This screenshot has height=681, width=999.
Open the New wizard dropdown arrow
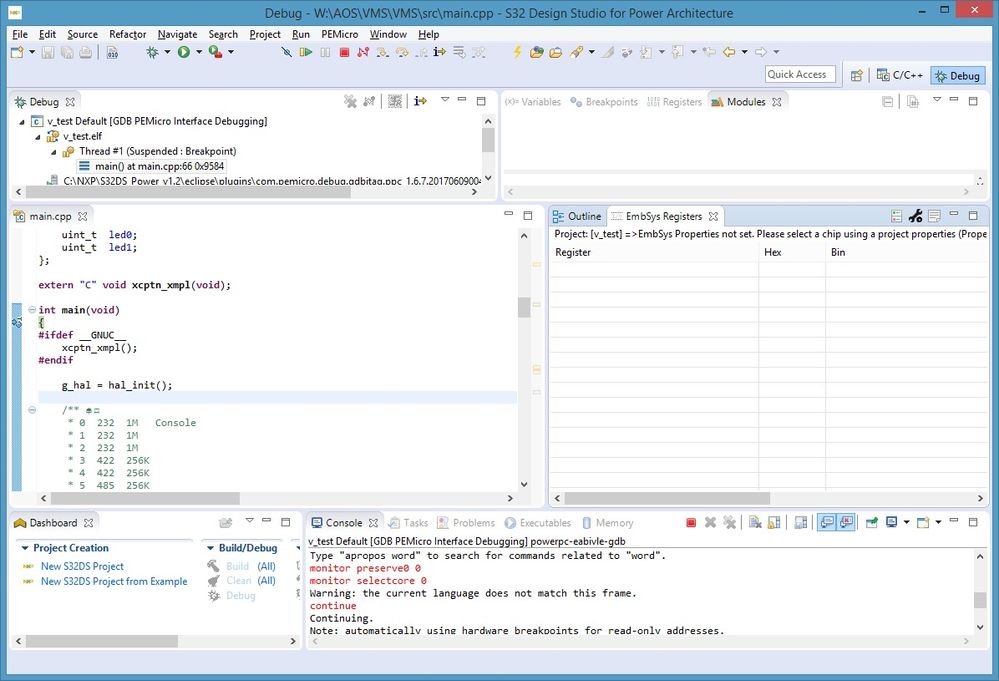(32, 52)
